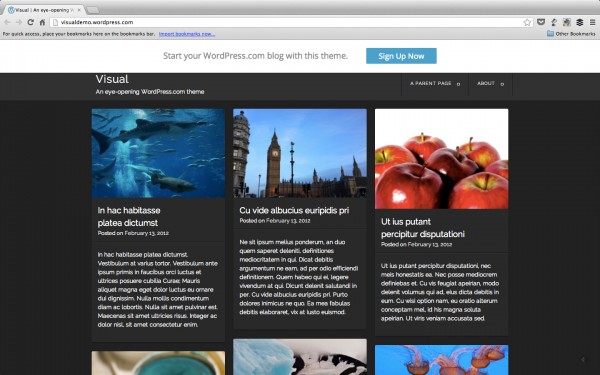Click the Buffer stacked-layers extension icon
600x375 pixels.
(x=580, y=22)
